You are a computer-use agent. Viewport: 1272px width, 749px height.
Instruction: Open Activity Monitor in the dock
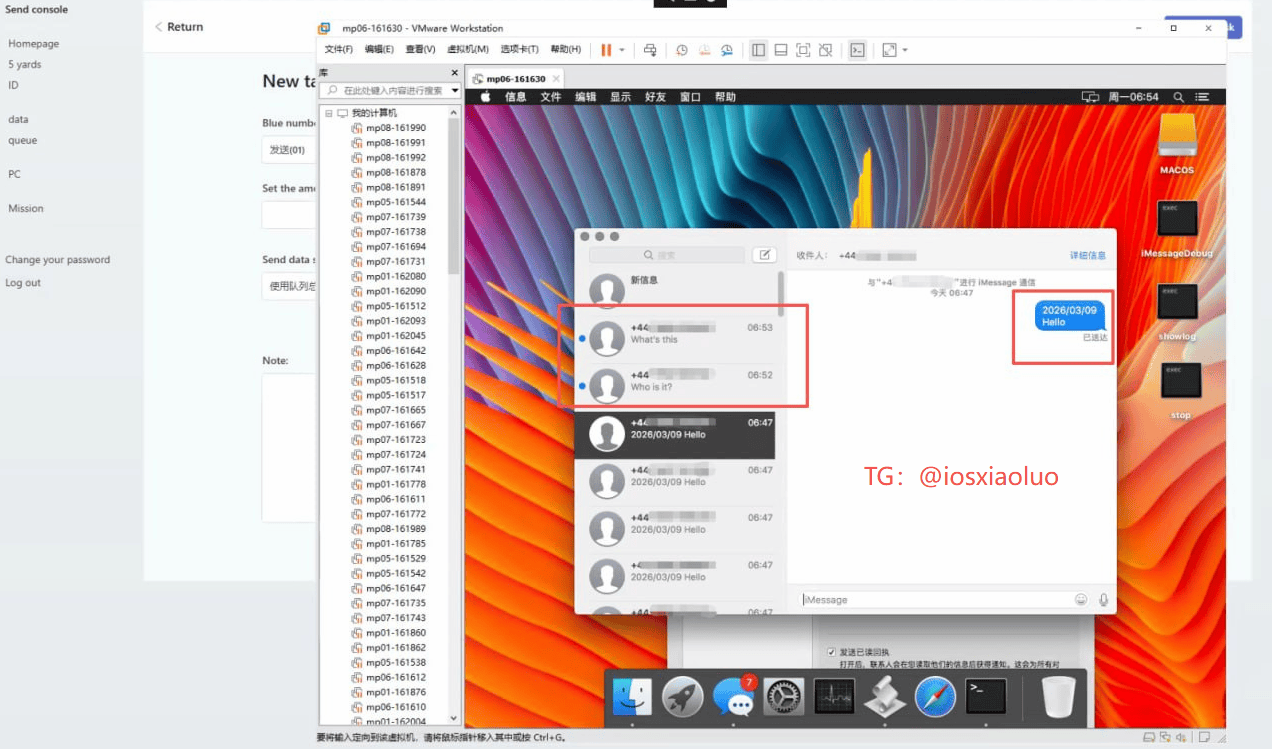click(834, 697)
